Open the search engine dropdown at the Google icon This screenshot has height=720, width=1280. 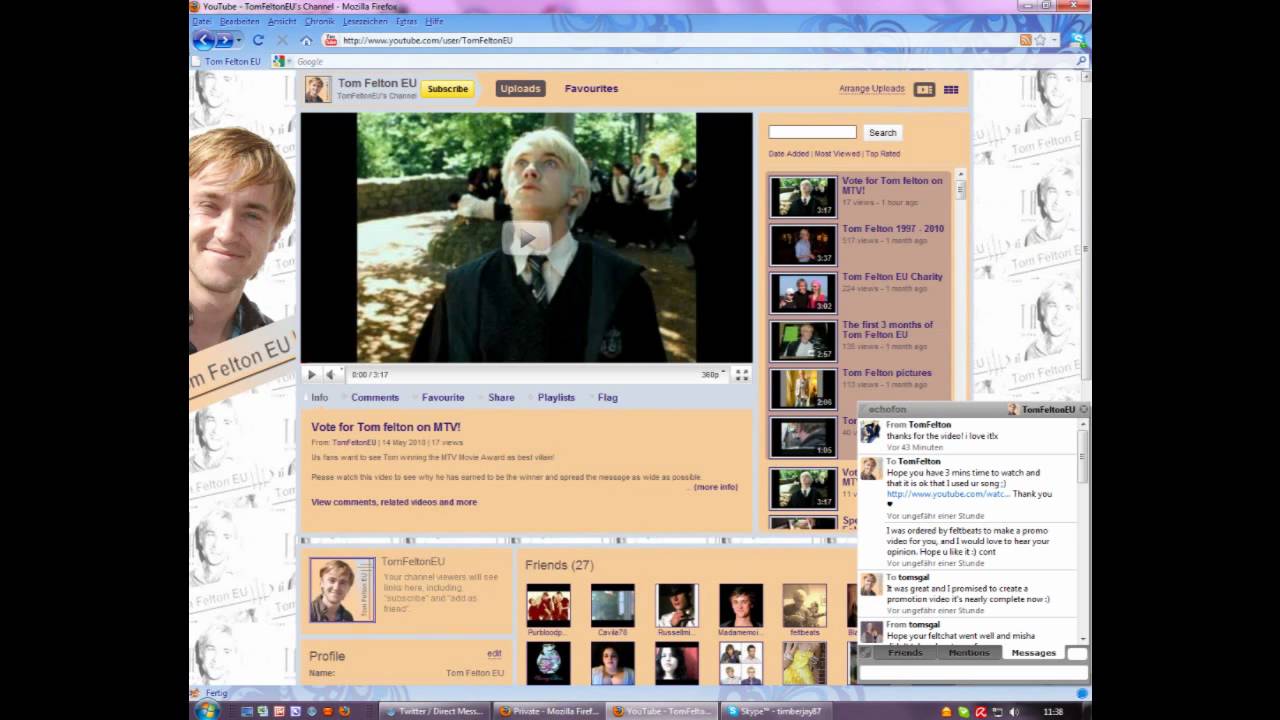[282, 61]
